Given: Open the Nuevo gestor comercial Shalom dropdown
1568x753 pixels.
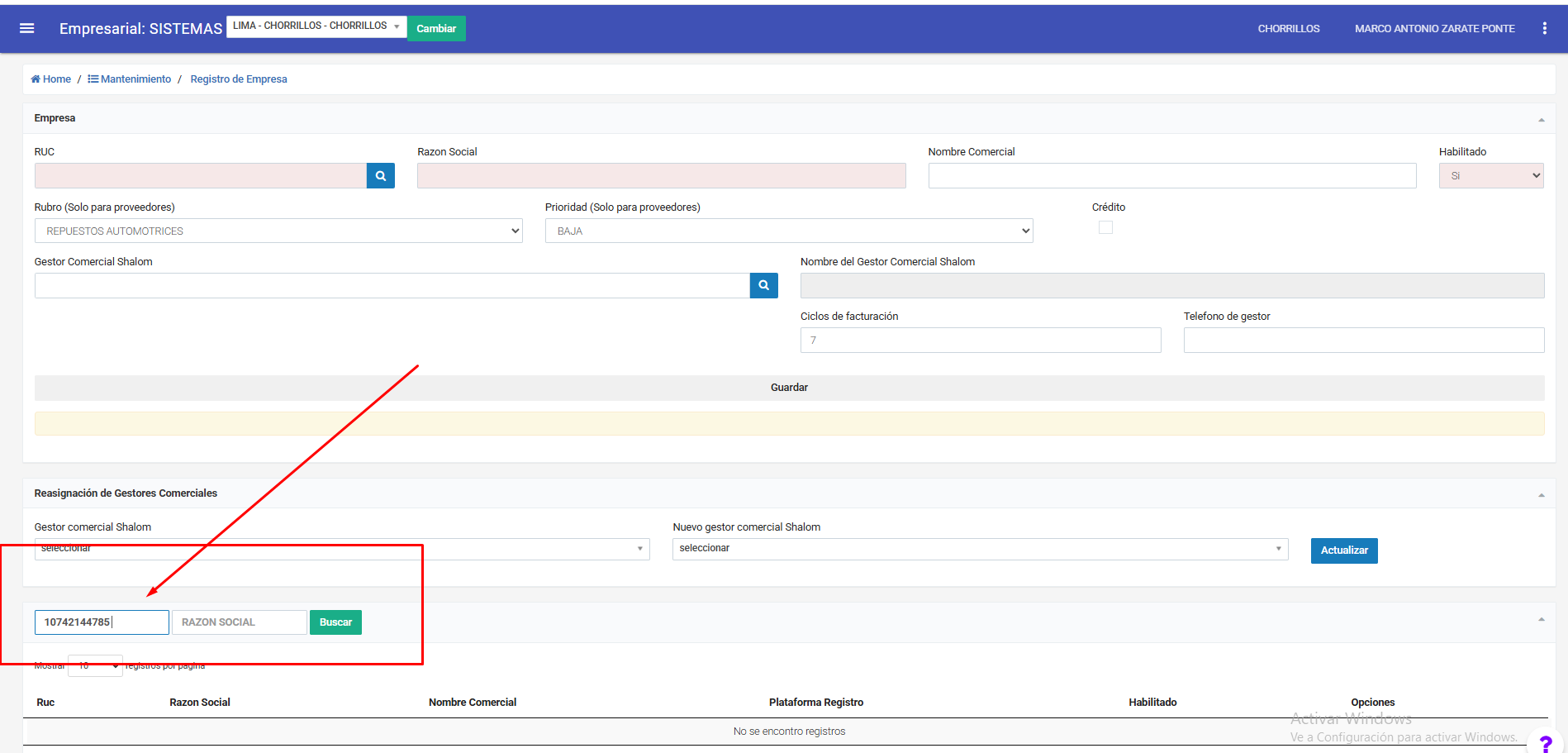Looking at the screenshot, I should pyautogui.click(x=980, y=549).
